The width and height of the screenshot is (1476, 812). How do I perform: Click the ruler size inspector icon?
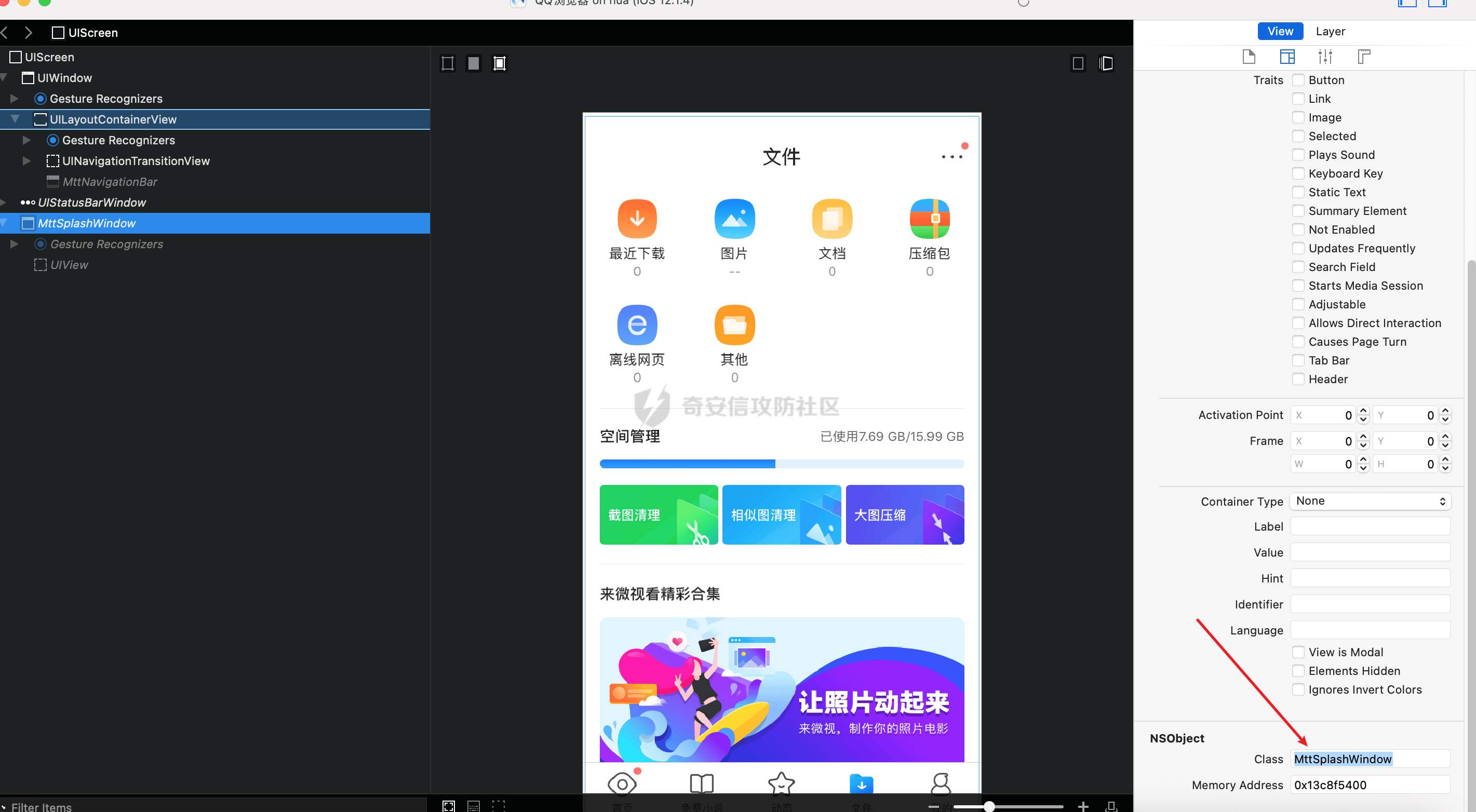(x=1364, y=56)
